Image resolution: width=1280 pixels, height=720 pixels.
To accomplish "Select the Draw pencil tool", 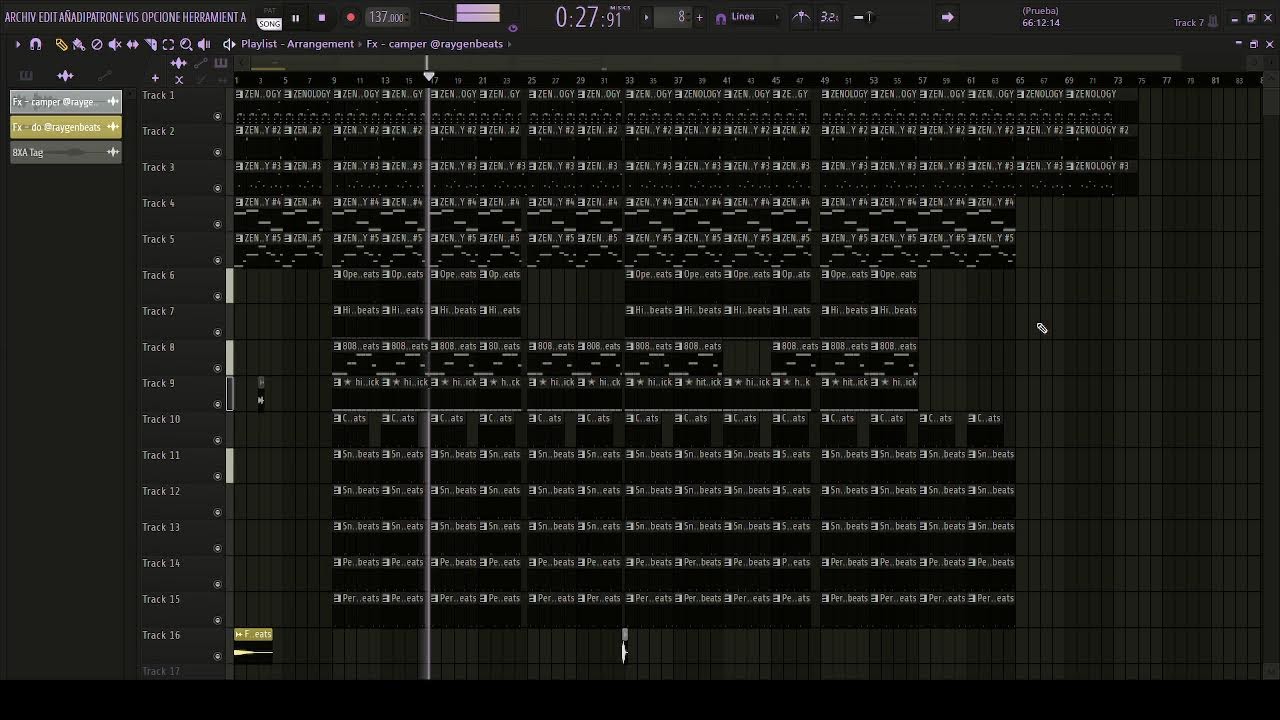I will click(61, 44).
